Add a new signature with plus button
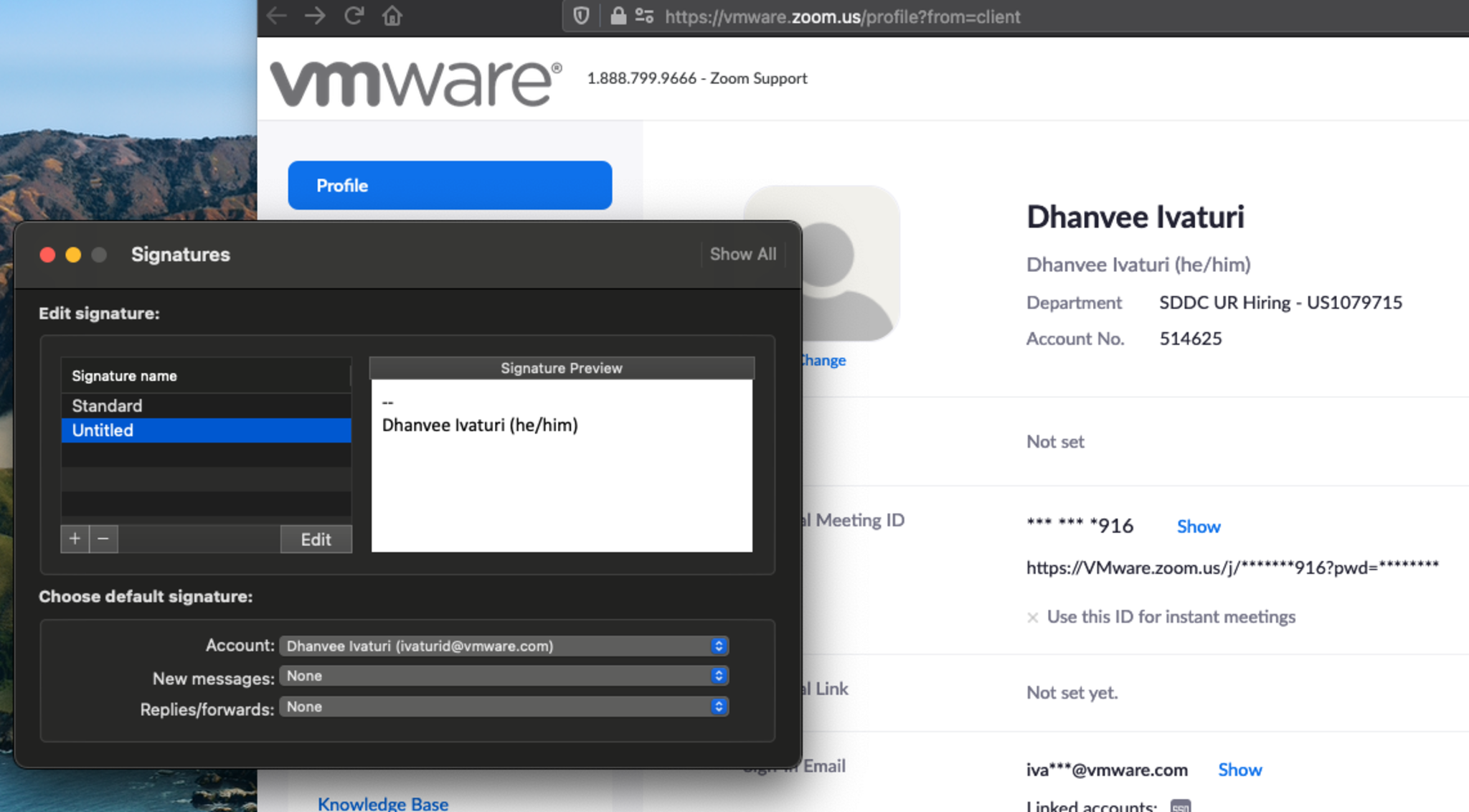This screenshot has height=812, width=1469. [75, 539]
